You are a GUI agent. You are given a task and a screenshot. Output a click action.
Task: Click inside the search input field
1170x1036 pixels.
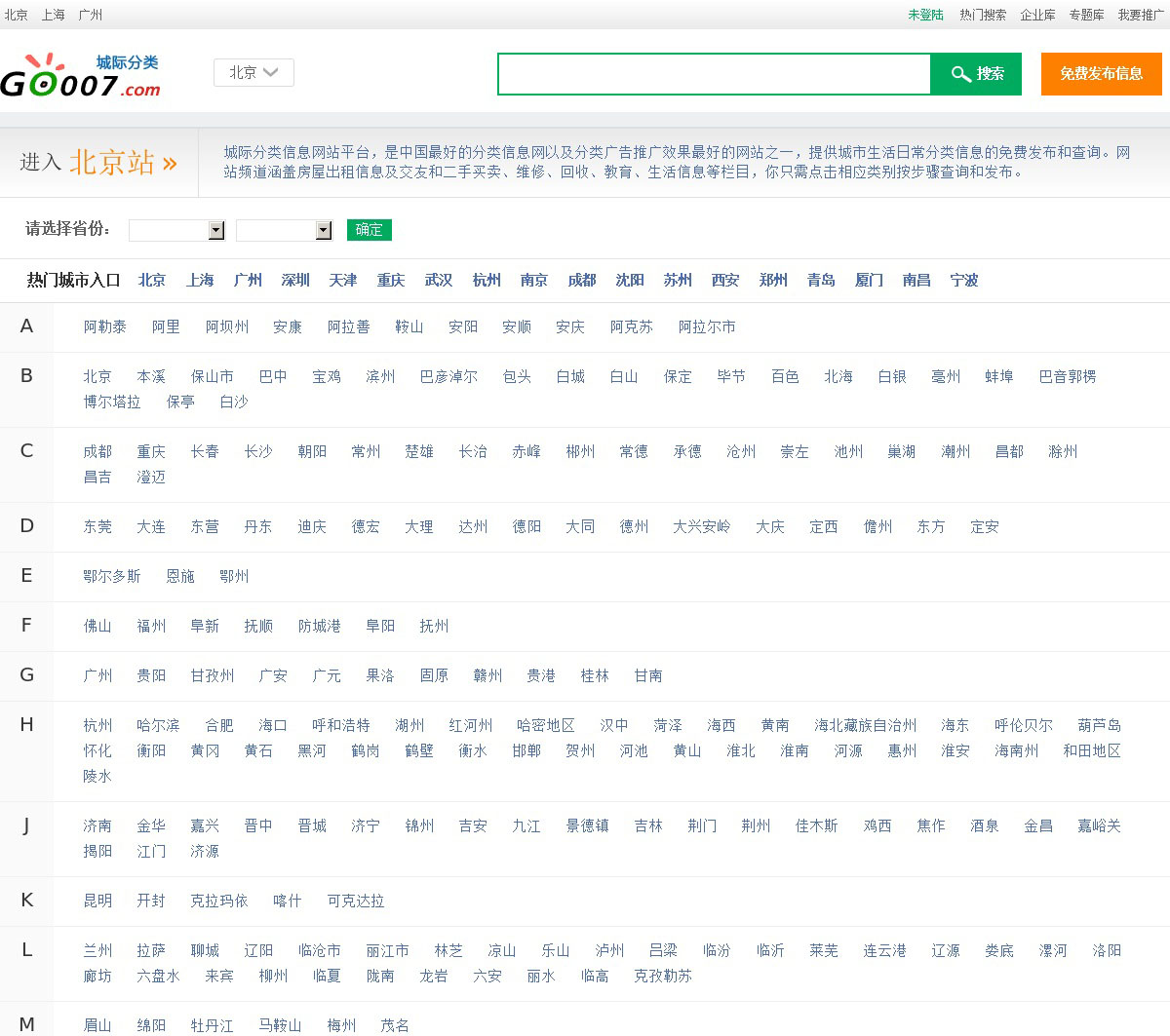(714, 74)
